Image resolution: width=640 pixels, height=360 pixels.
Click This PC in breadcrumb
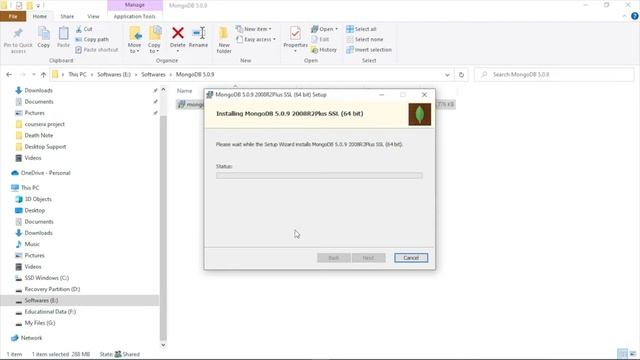[x=77, y=75]
